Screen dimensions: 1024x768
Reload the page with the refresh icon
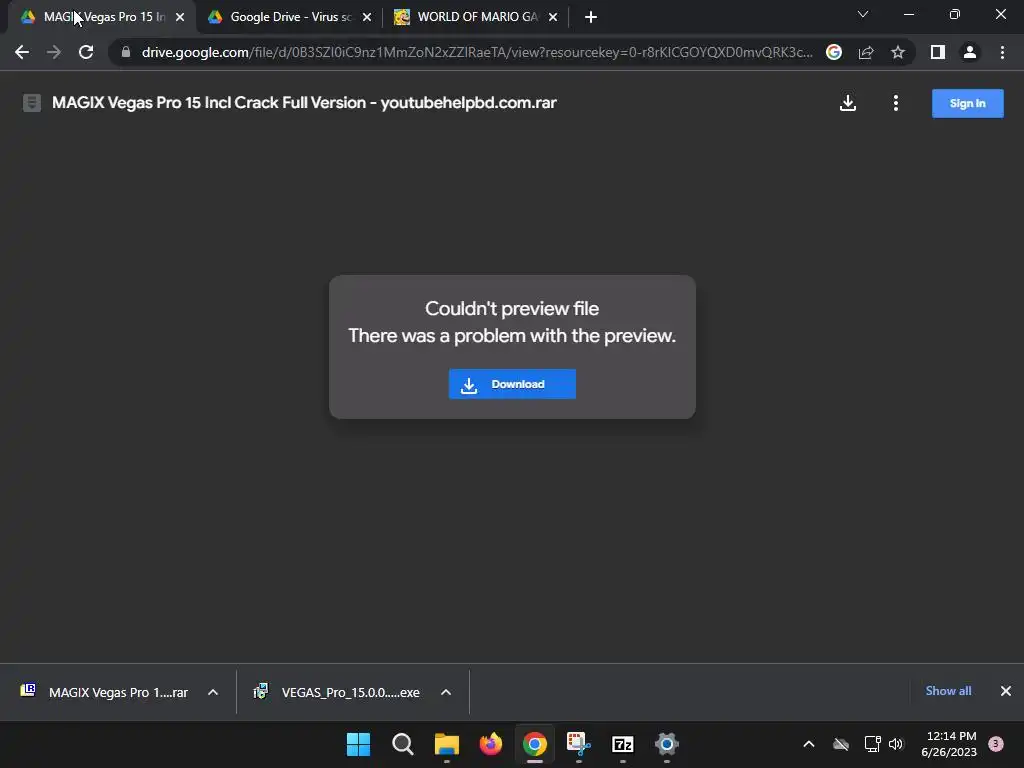pos(86,52)
